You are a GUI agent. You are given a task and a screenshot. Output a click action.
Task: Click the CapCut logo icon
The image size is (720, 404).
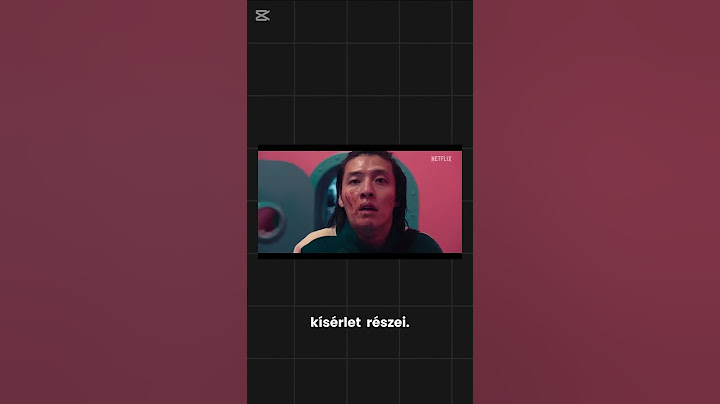point(263,16)
